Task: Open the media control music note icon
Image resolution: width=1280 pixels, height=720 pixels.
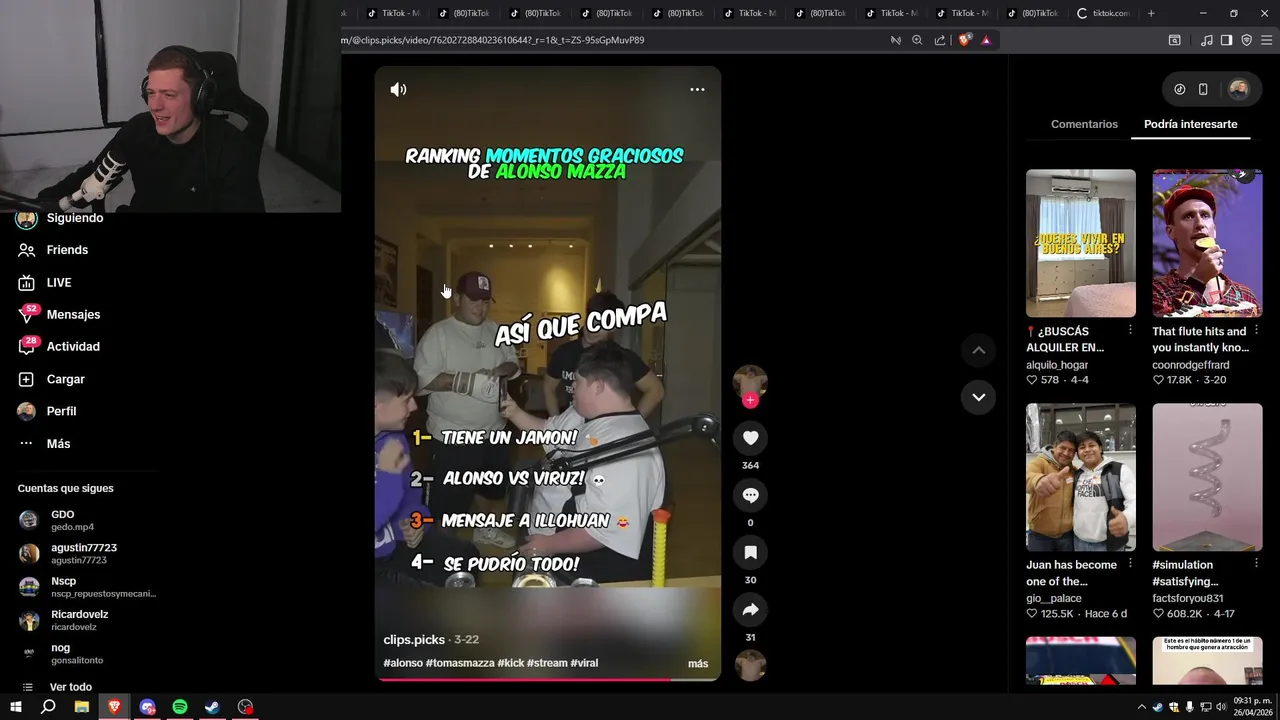Action: [x=1206, y=40]
